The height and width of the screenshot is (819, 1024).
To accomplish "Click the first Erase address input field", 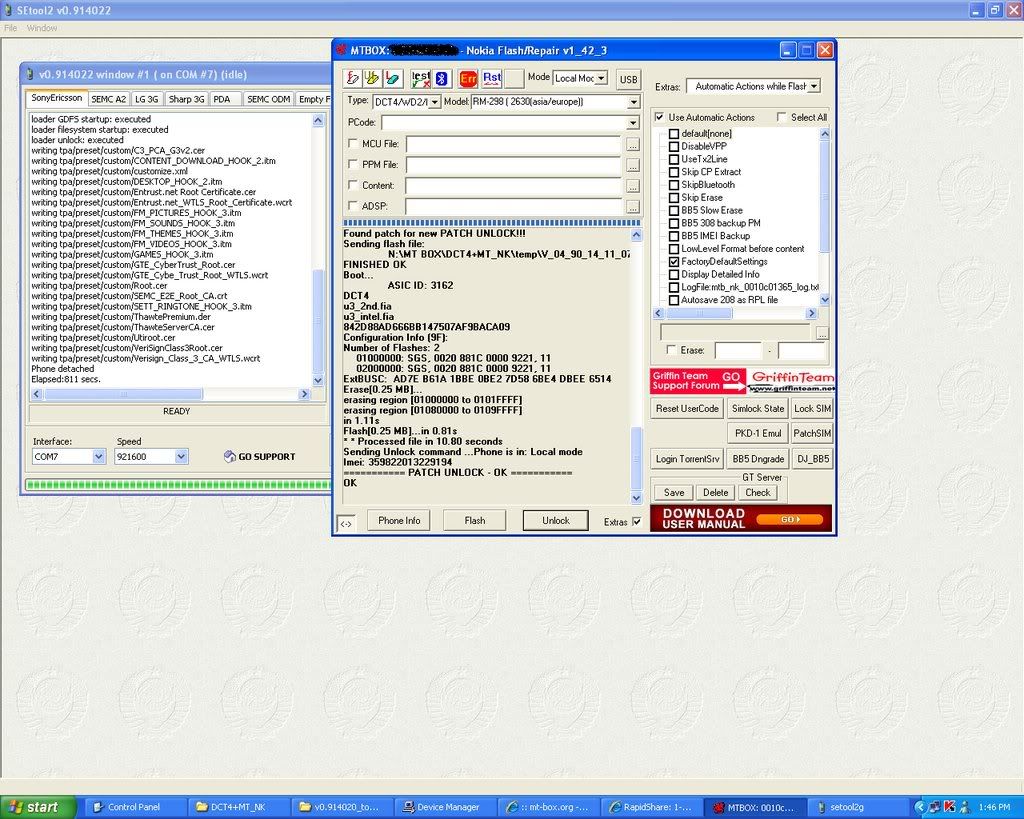I will coord(738,351).
